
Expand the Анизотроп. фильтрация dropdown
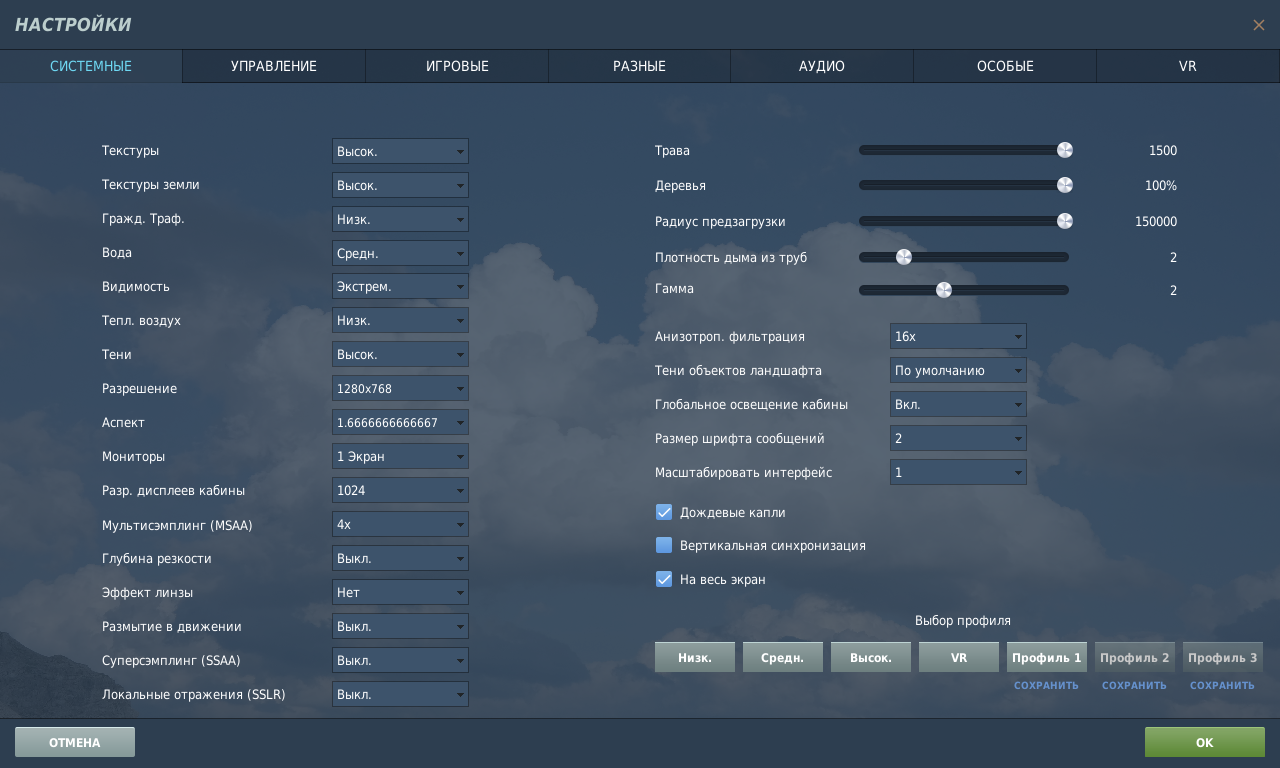point(958,336)
